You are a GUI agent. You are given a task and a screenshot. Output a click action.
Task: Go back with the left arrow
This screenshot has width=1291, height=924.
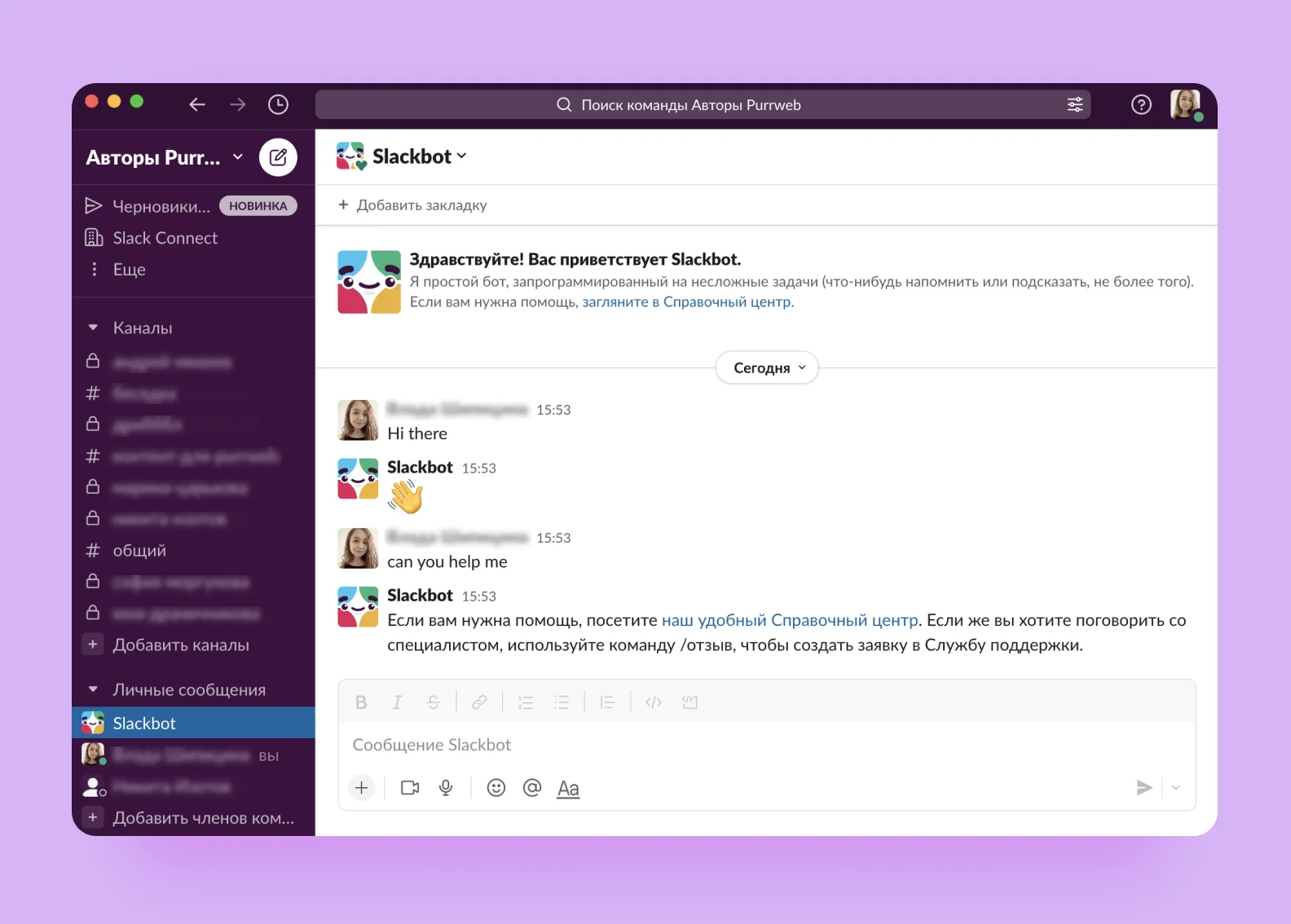pyautogui.click(x=197, y=104)
